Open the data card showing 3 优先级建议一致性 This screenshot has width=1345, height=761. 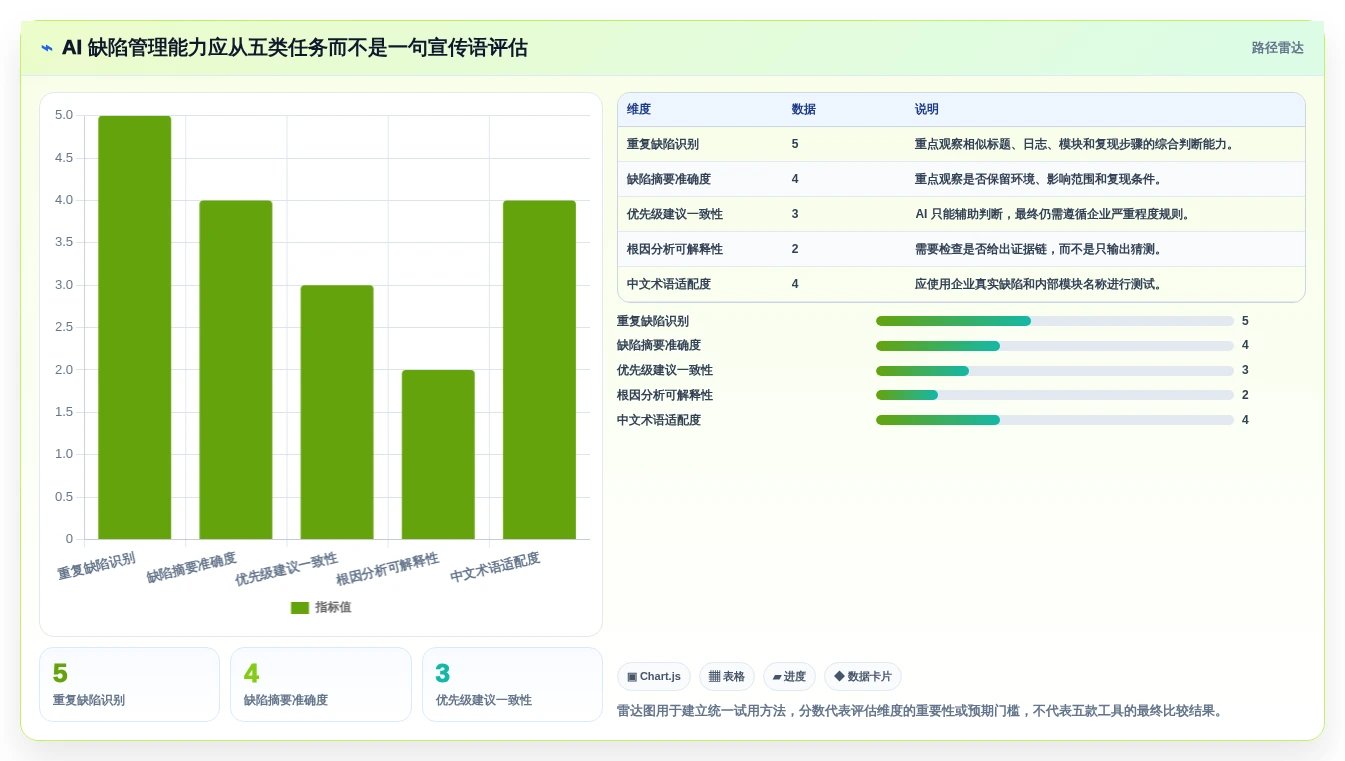(512, 684)
